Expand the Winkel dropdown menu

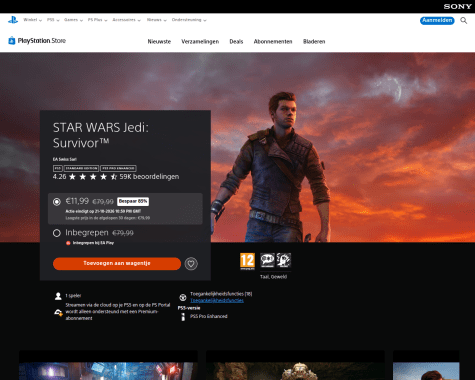click(x=32, y=20)
